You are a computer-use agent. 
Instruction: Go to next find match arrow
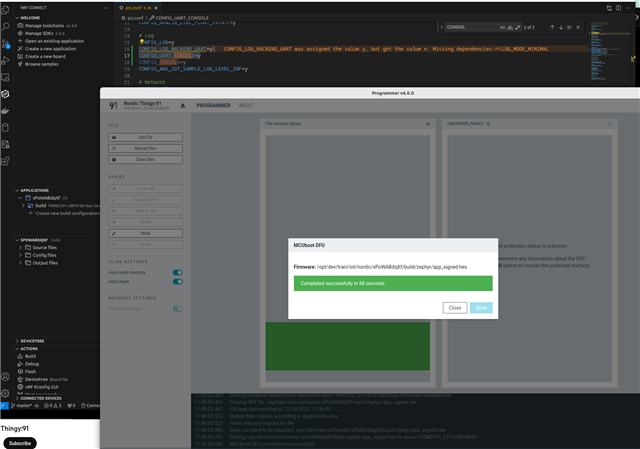[561, 27]
